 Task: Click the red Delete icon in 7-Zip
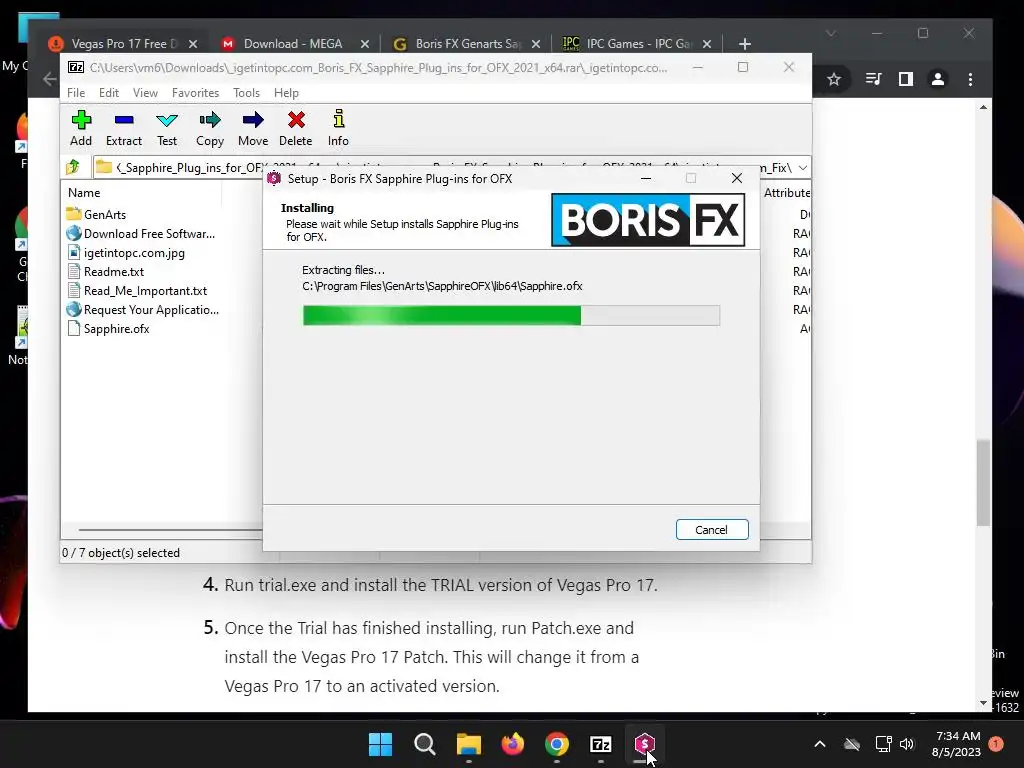(x=296, y=129)
